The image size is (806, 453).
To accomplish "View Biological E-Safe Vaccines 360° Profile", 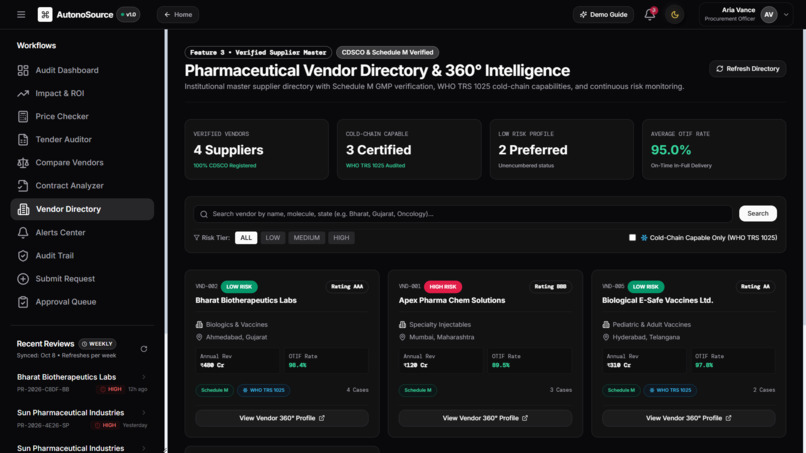I will (x=688, y=418).
